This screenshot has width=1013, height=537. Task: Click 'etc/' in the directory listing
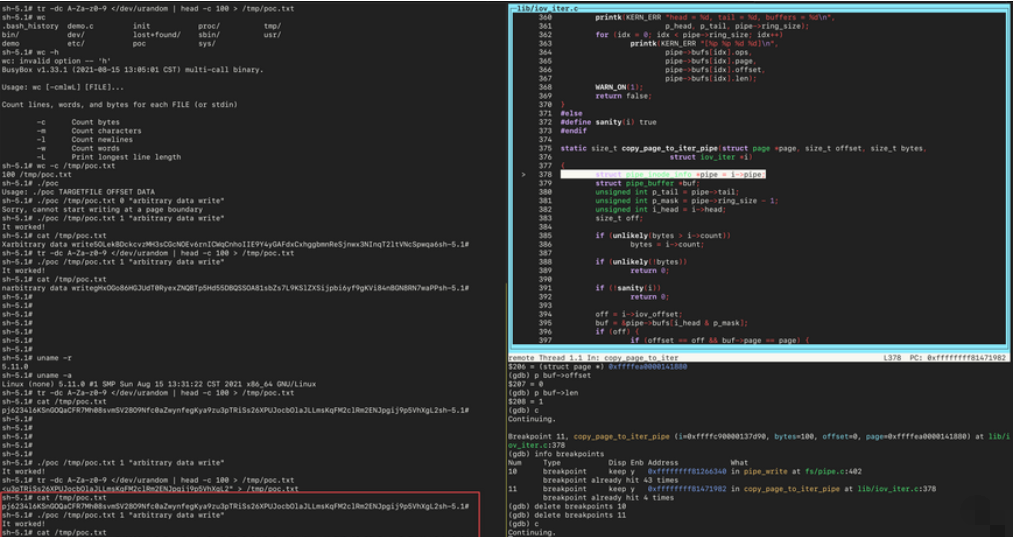[x=76, y=44]
